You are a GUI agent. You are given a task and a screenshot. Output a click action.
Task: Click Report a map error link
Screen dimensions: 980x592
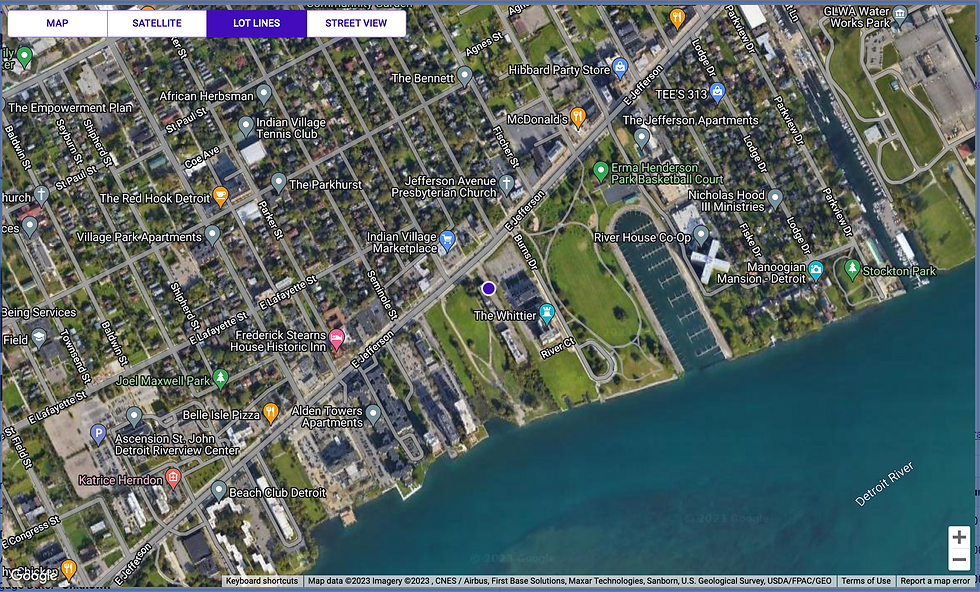(935, 581)
